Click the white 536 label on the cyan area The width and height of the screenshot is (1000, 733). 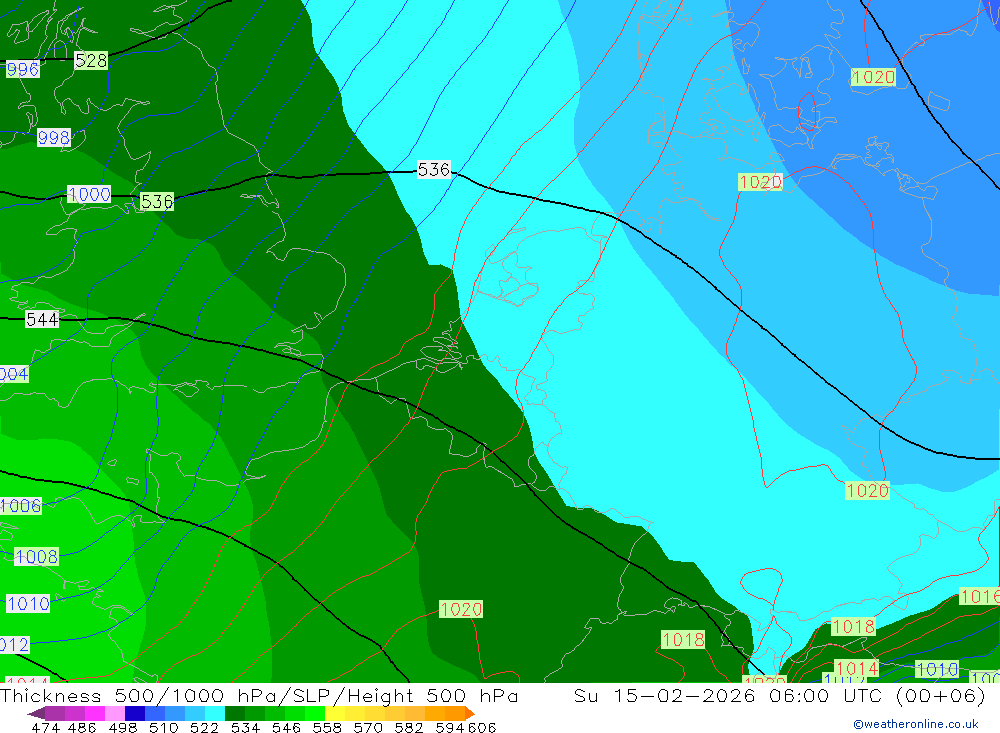434,169
